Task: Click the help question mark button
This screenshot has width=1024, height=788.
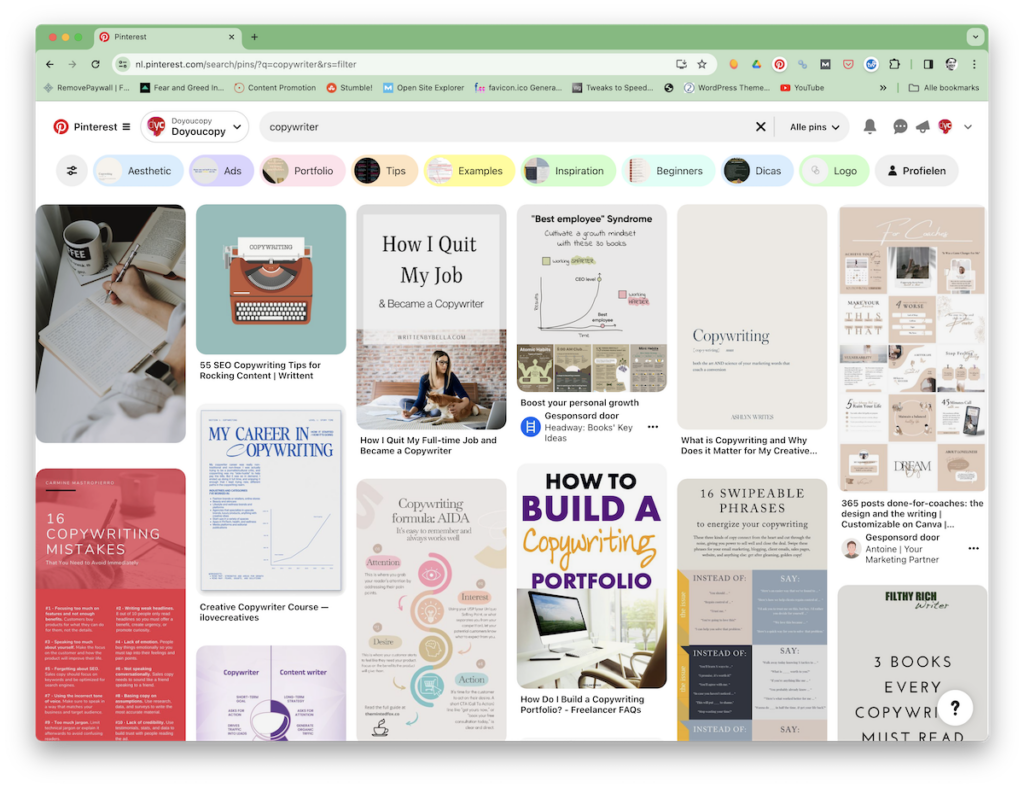Action: coord(955,708)
